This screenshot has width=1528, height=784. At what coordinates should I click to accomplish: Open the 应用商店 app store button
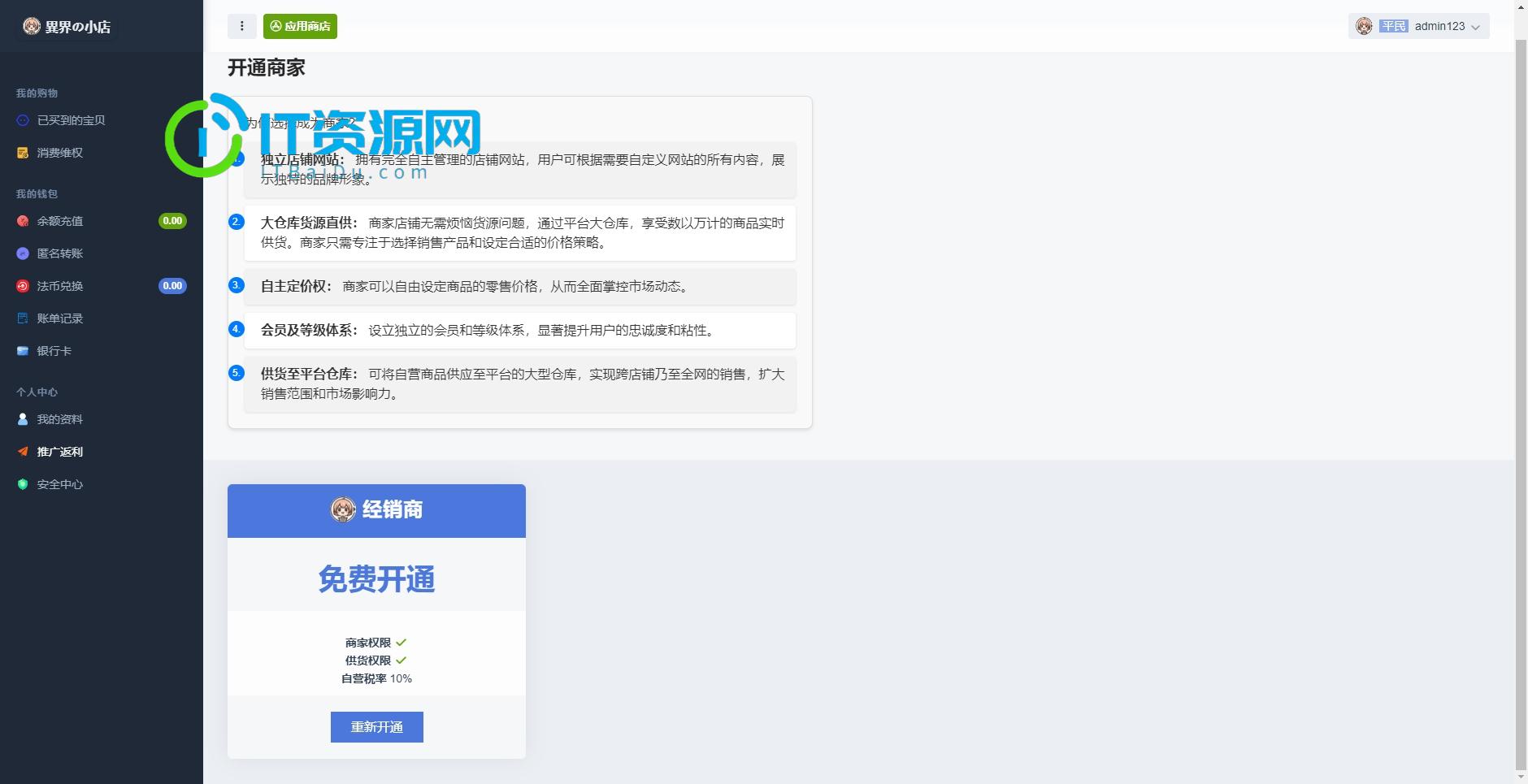(300, 26)
